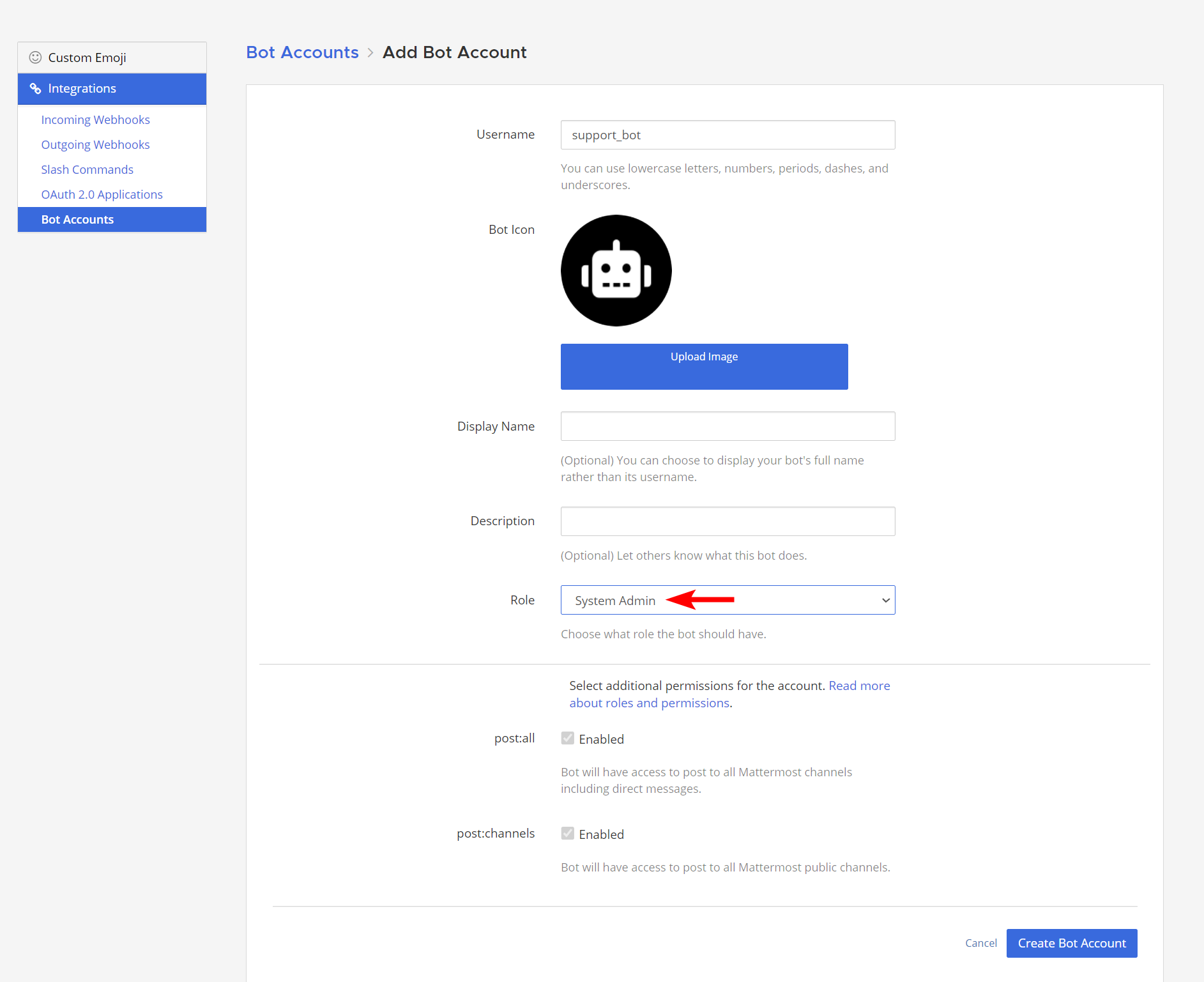This screenshot has width=1204, height=982.
Task: Open Outgoing Webhooks in sidebar
Action: [95, 144]
